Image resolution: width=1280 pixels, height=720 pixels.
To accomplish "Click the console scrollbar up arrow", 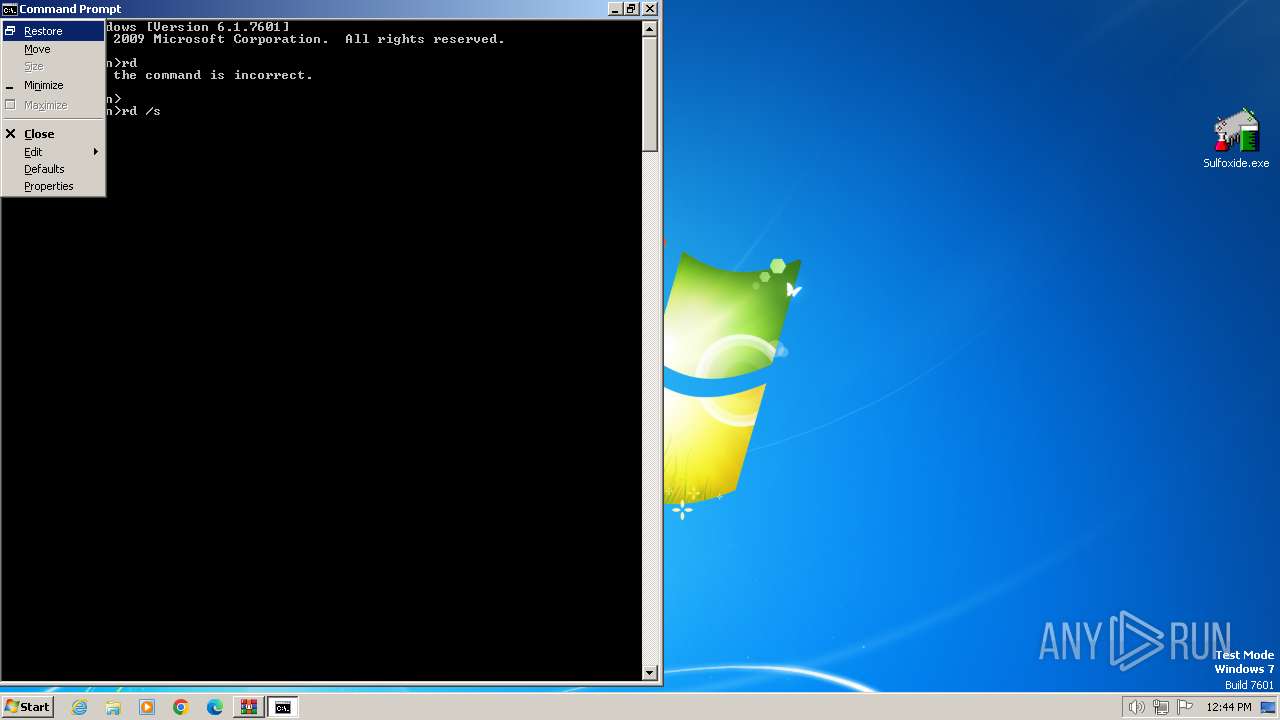I will [x=650, y=29].
